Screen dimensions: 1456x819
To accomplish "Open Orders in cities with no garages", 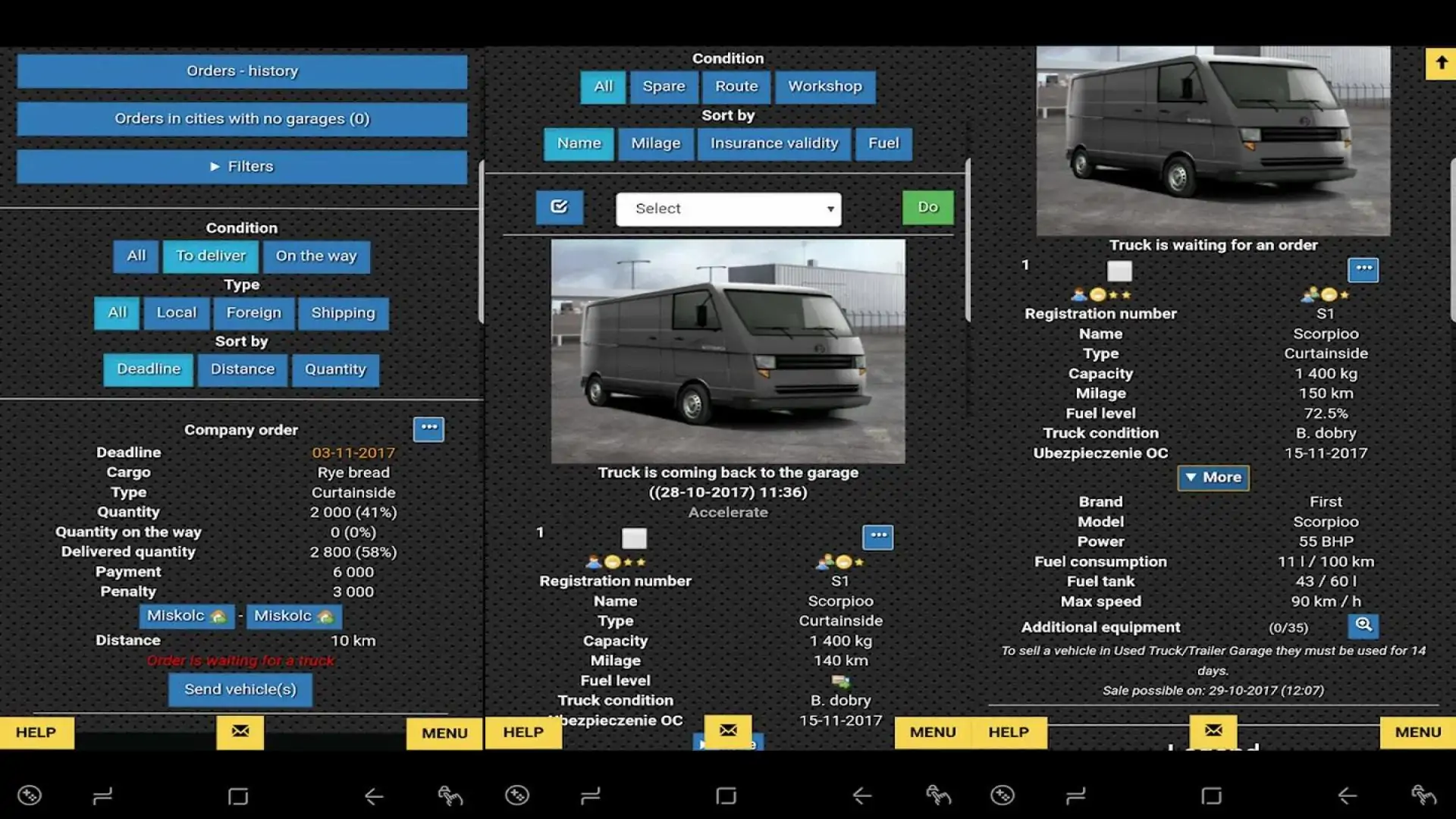I will [242, 119].
